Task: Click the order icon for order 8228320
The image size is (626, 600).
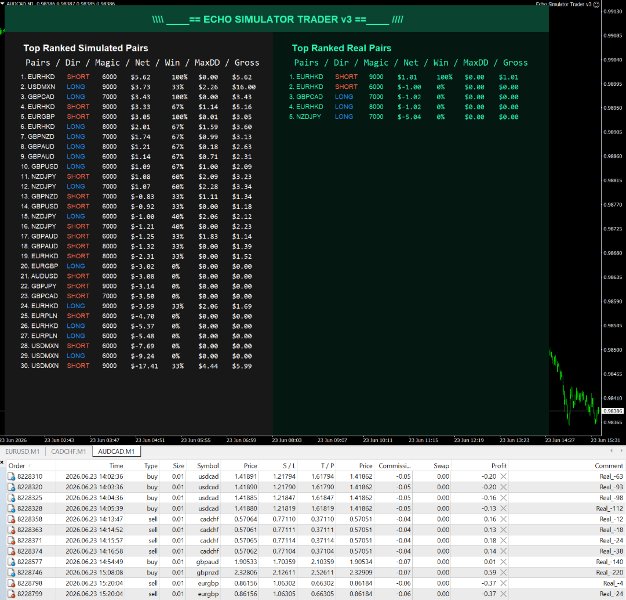Action: click(11, 487)
